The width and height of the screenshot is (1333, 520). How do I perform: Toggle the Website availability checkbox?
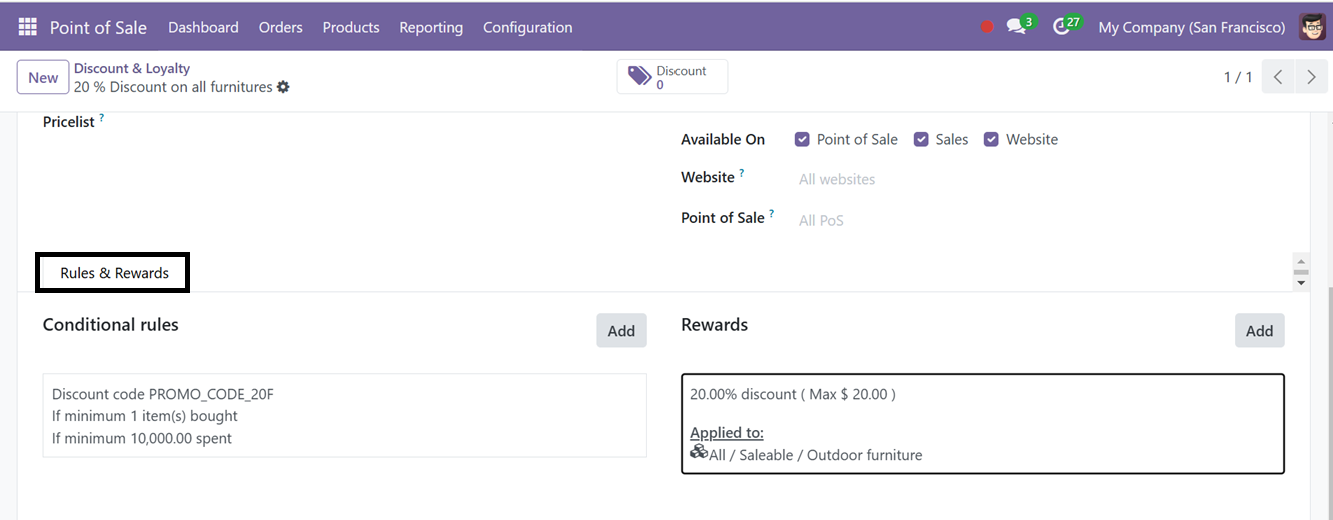point(991,139)
